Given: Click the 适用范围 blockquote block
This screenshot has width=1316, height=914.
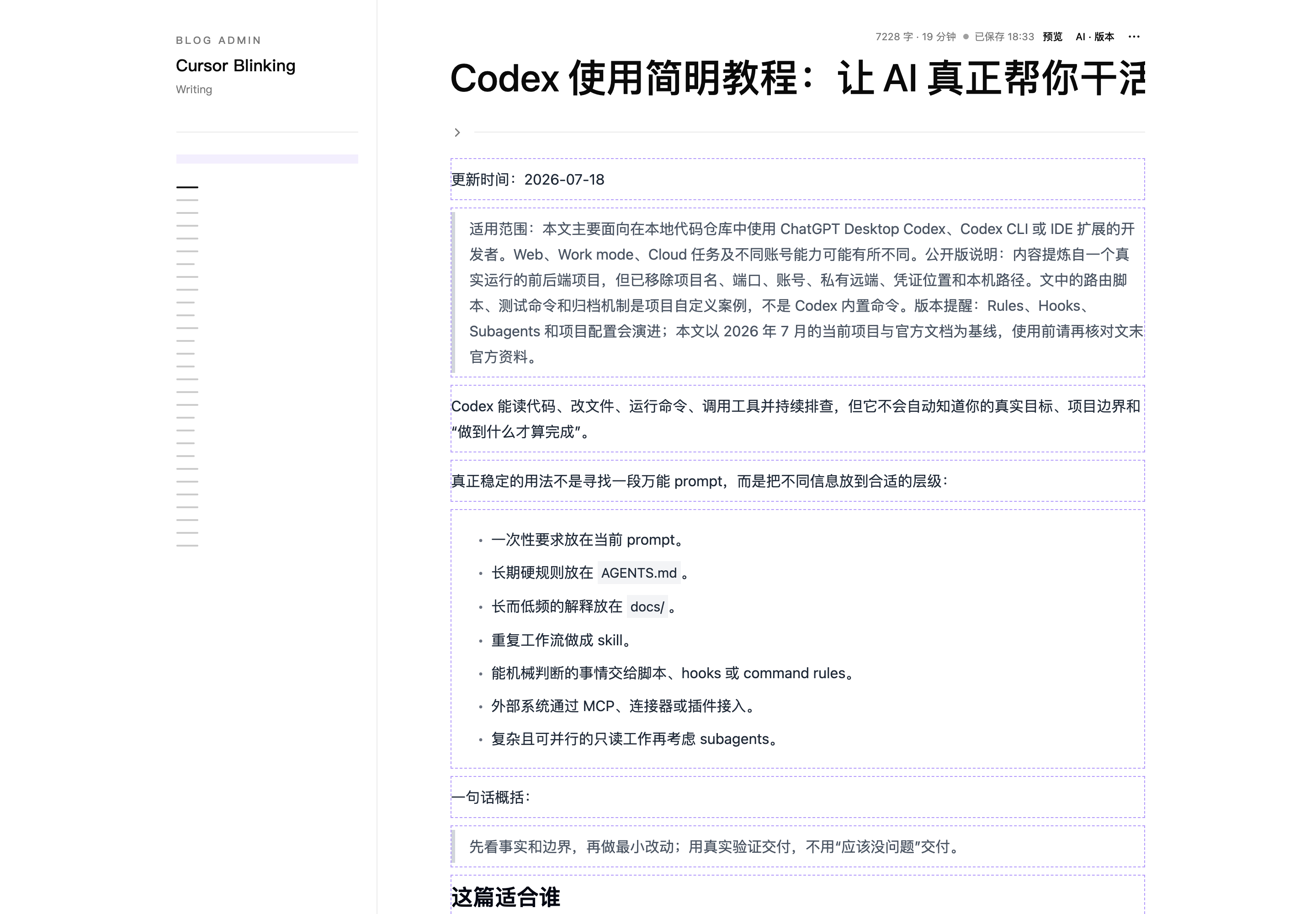Looking at the screenshot, I should point(797,292).
